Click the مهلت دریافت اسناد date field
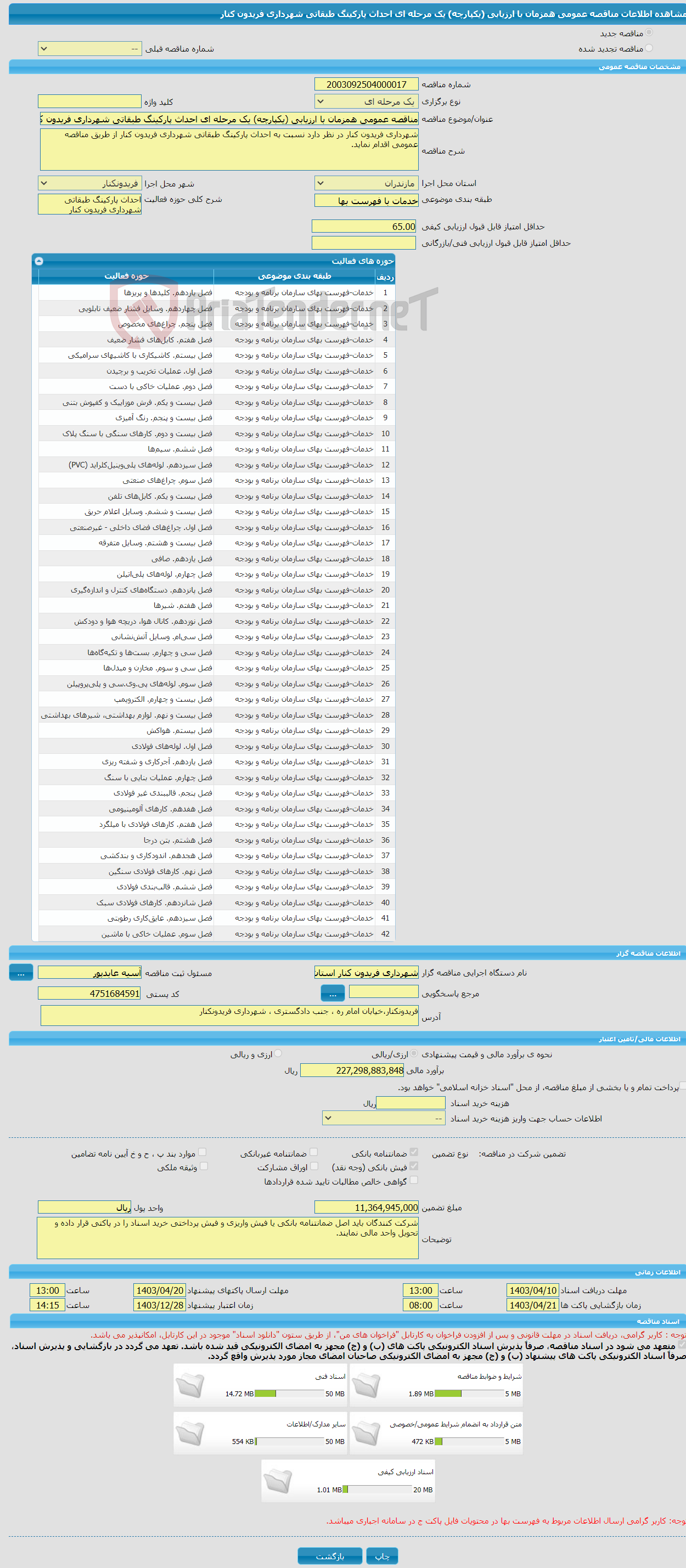Viewport: 686px width, 1568px height. coord(532,1290)
